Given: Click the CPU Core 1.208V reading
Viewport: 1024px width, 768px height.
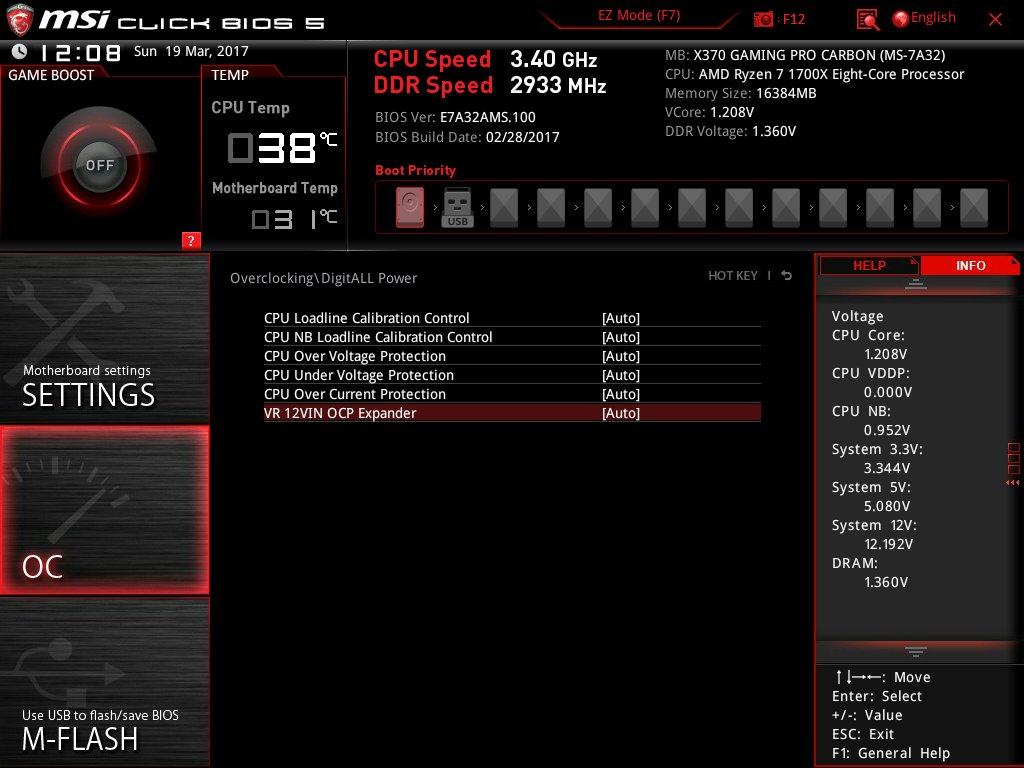Looking at the screenshot, I should click(x=885, y=354).
